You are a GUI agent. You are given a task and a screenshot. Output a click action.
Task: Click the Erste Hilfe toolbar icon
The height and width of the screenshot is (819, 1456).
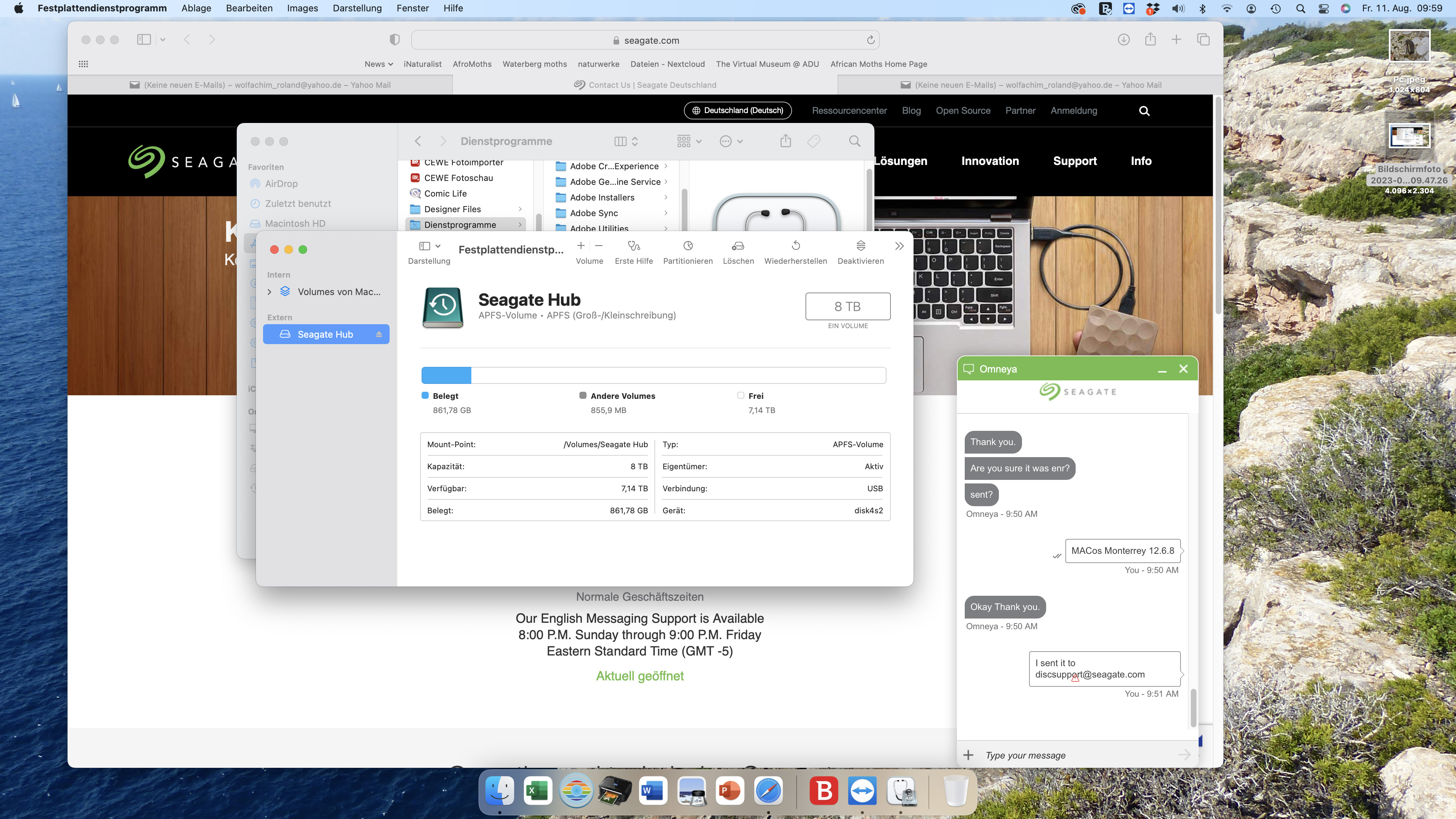coord(633,246)
